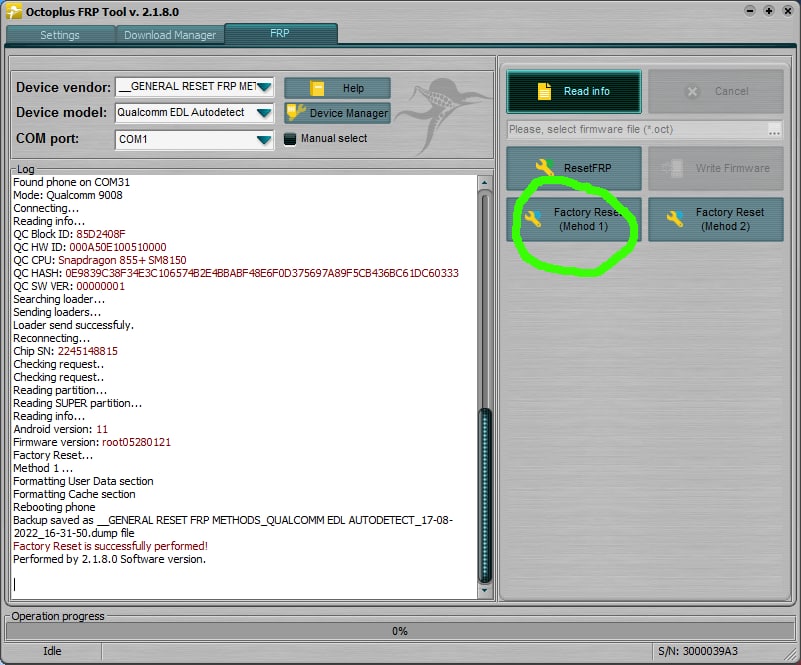Run Factory Reset (Mehod 1)
The width and height of the screenshot is (801, 665).
[574, 220]
